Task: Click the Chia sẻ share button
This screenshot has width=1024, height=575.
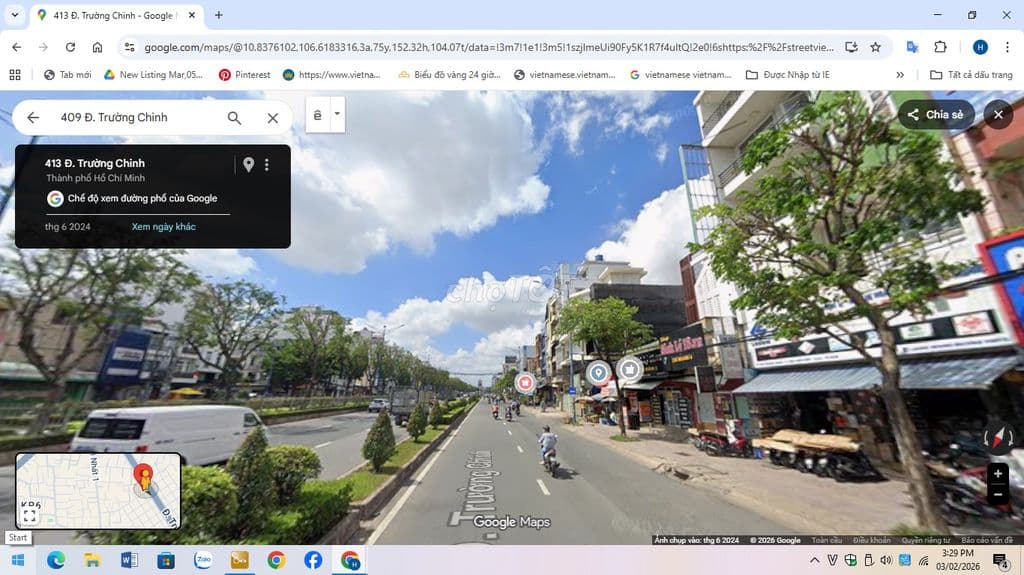Action: pyautogui.click(x=935, y=115)
